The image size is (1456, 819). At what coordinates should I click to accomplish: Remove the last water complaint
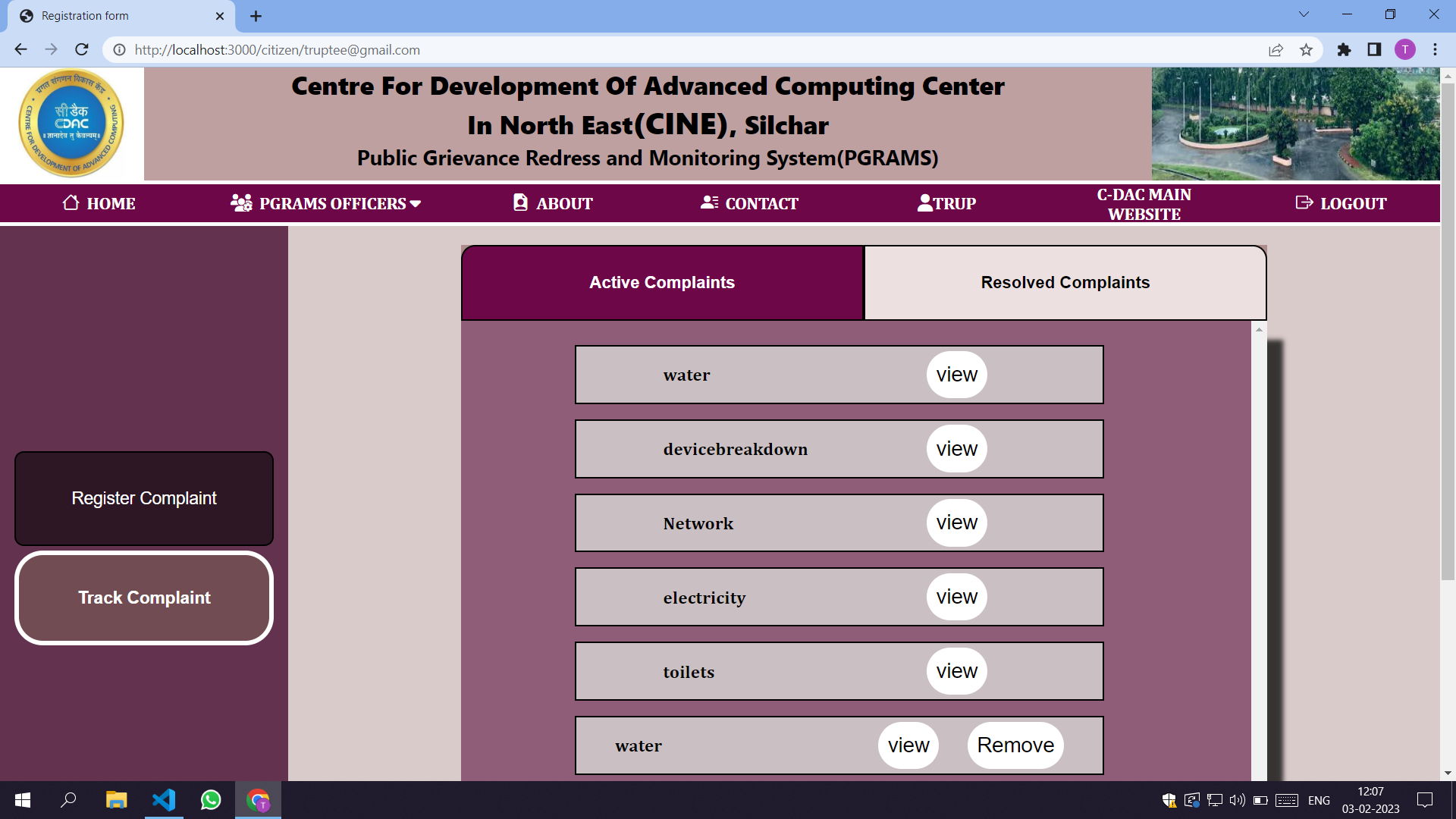[1015, 745]
